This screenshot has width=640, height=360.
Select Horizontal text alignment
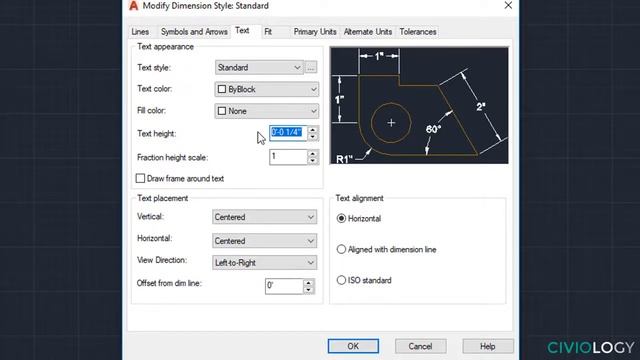pos(341,218)
